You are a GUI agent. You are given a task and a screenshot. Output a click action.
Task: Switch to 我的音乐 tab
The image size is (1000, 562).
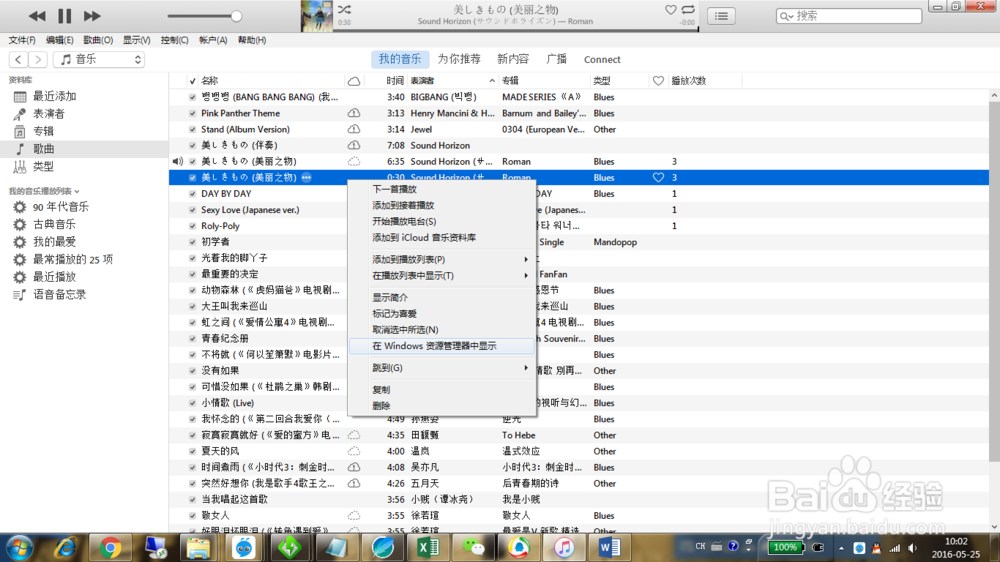coord(400,59)
